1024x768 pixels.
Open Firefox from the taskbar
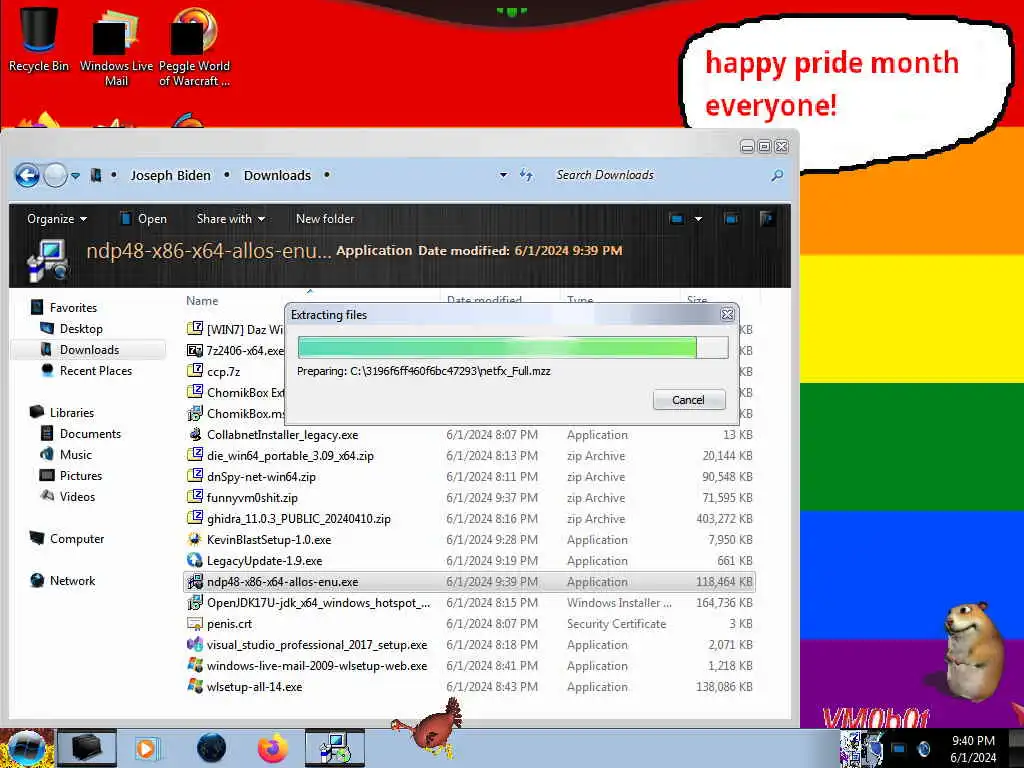(x=272, y=748)
